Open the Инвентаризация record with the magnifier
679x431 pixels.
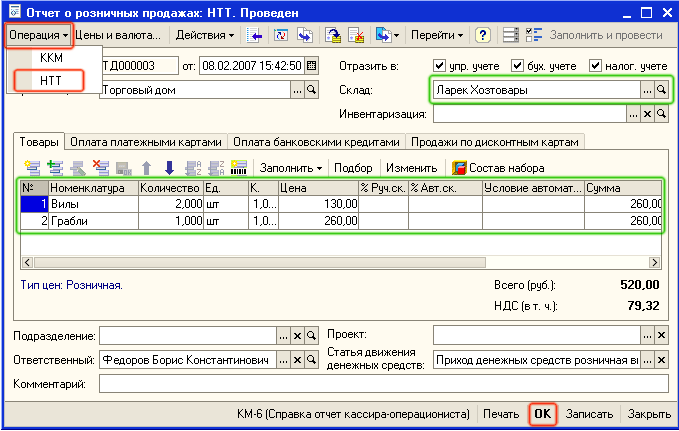[x=661, y=114]
